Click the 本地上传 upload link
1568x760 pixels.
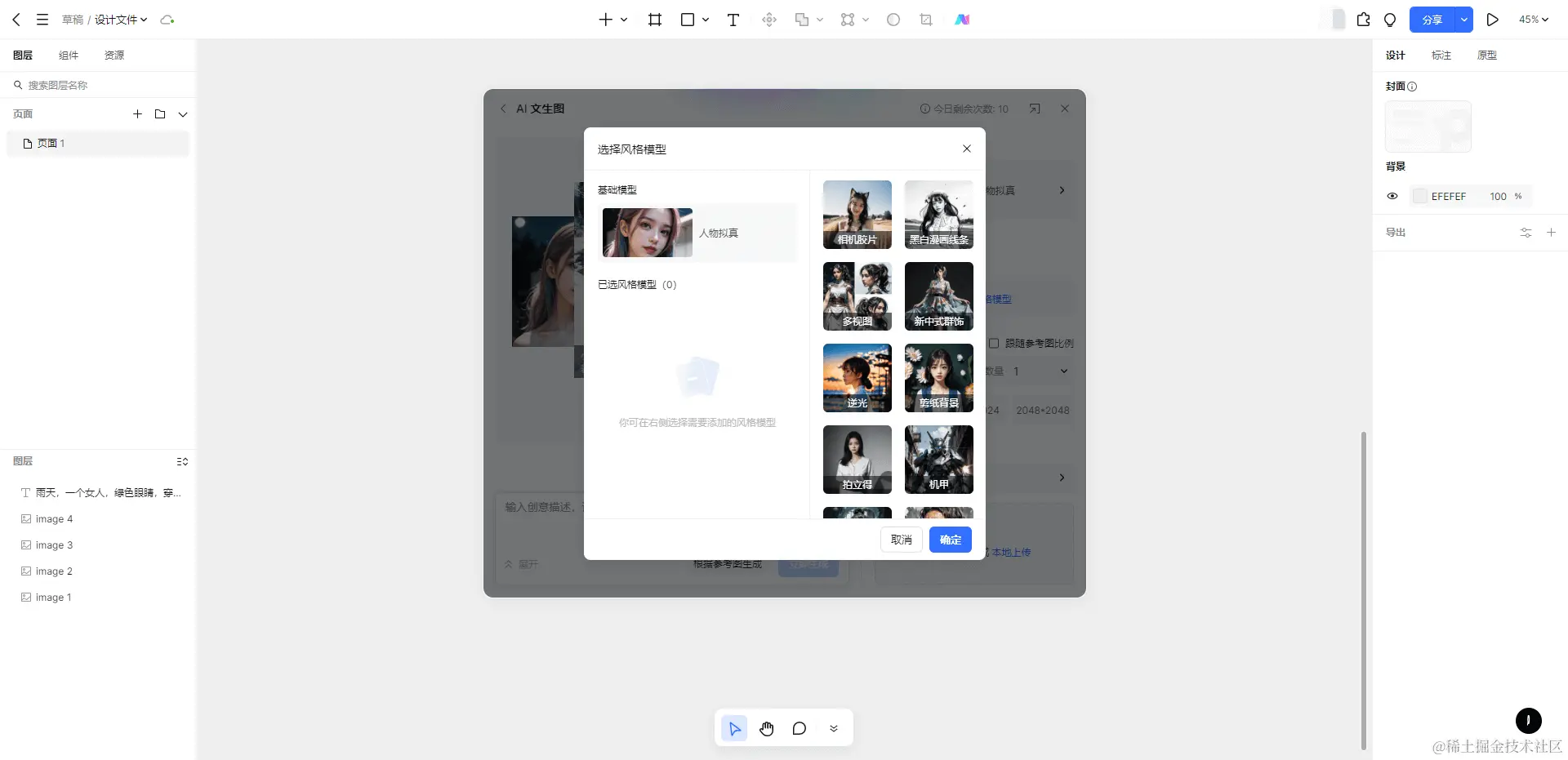tap(1013, 552)
